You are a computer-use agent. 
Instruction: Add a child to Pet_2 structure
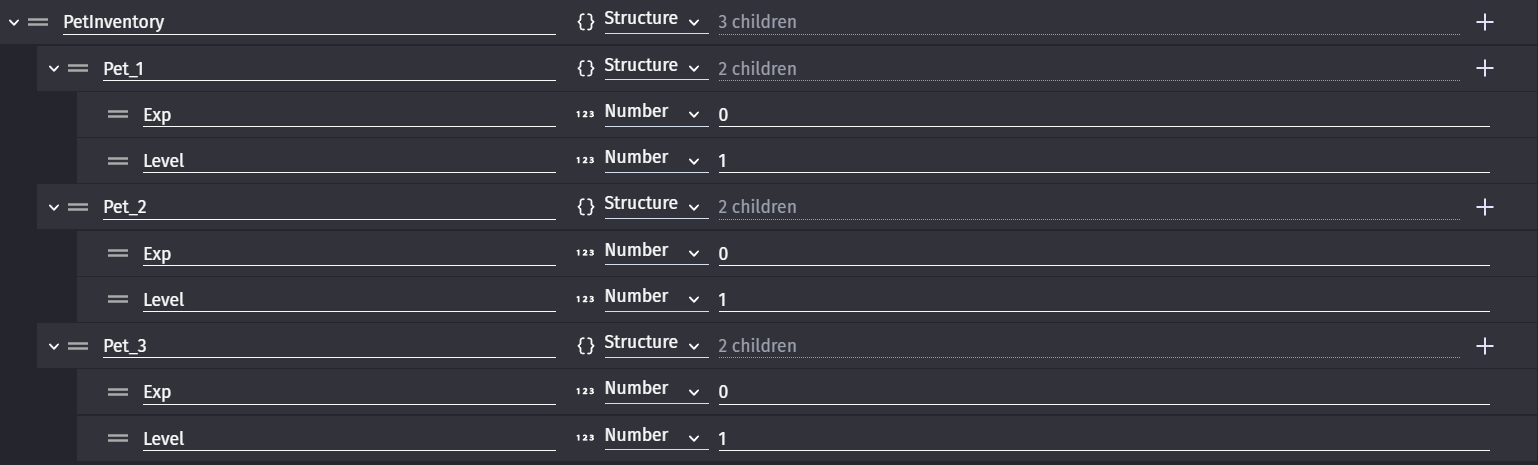click(x=1485, y=207)
